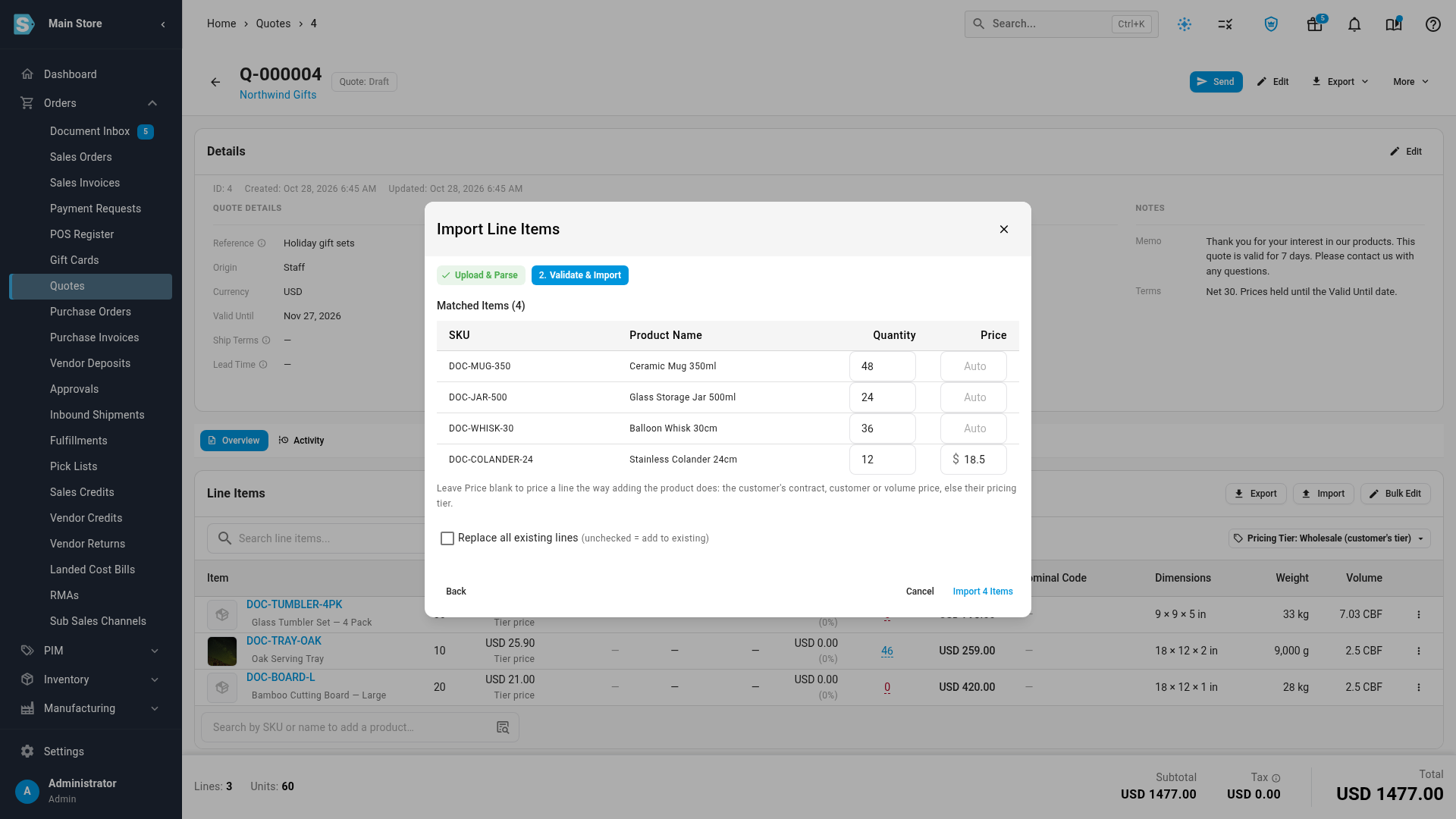Click the Lead Time info icon
Viewport: 1456px width, 819px height.
(x=263, y=365)
